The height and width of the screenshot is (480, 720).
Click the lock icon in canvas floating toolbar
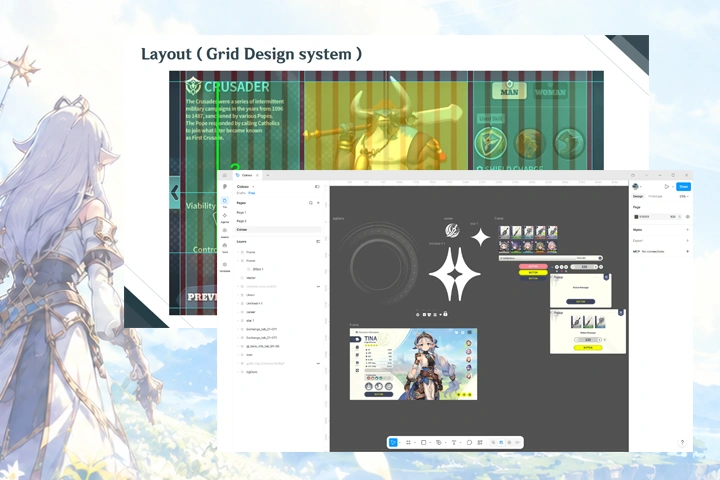[445, 314]
